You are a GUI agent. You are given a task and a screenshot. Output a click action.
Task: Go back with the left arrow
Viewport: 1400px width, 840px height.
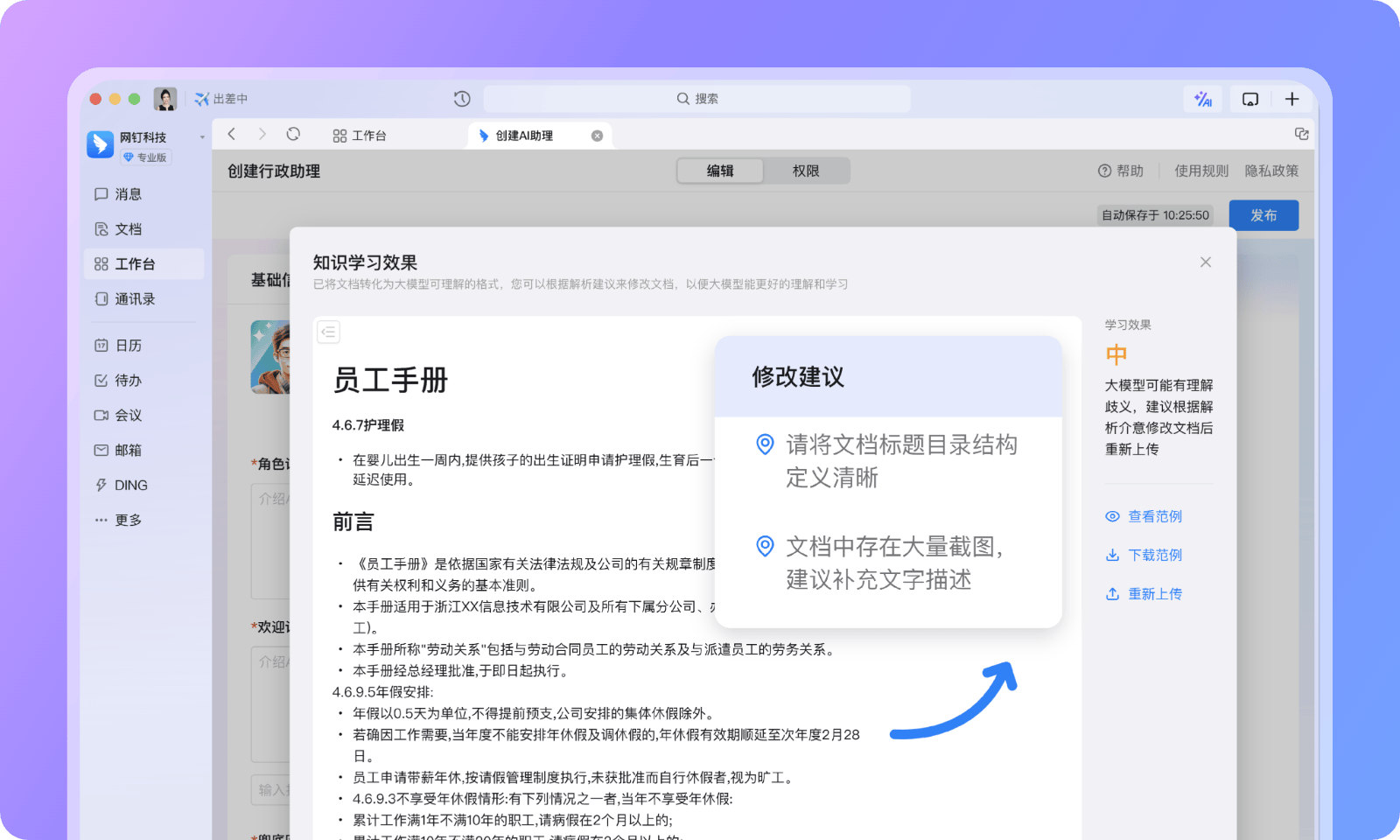[x=232, y=135]
